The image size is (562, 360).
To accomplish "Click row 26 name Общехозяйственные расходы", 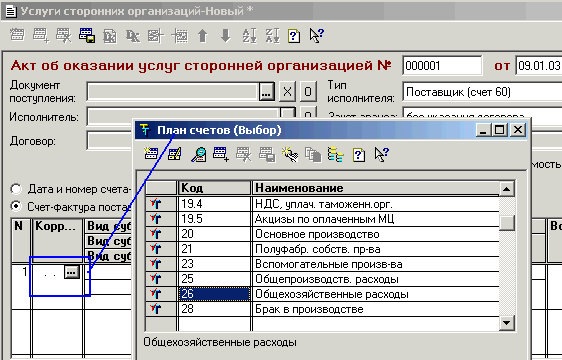I will [332, 294].
